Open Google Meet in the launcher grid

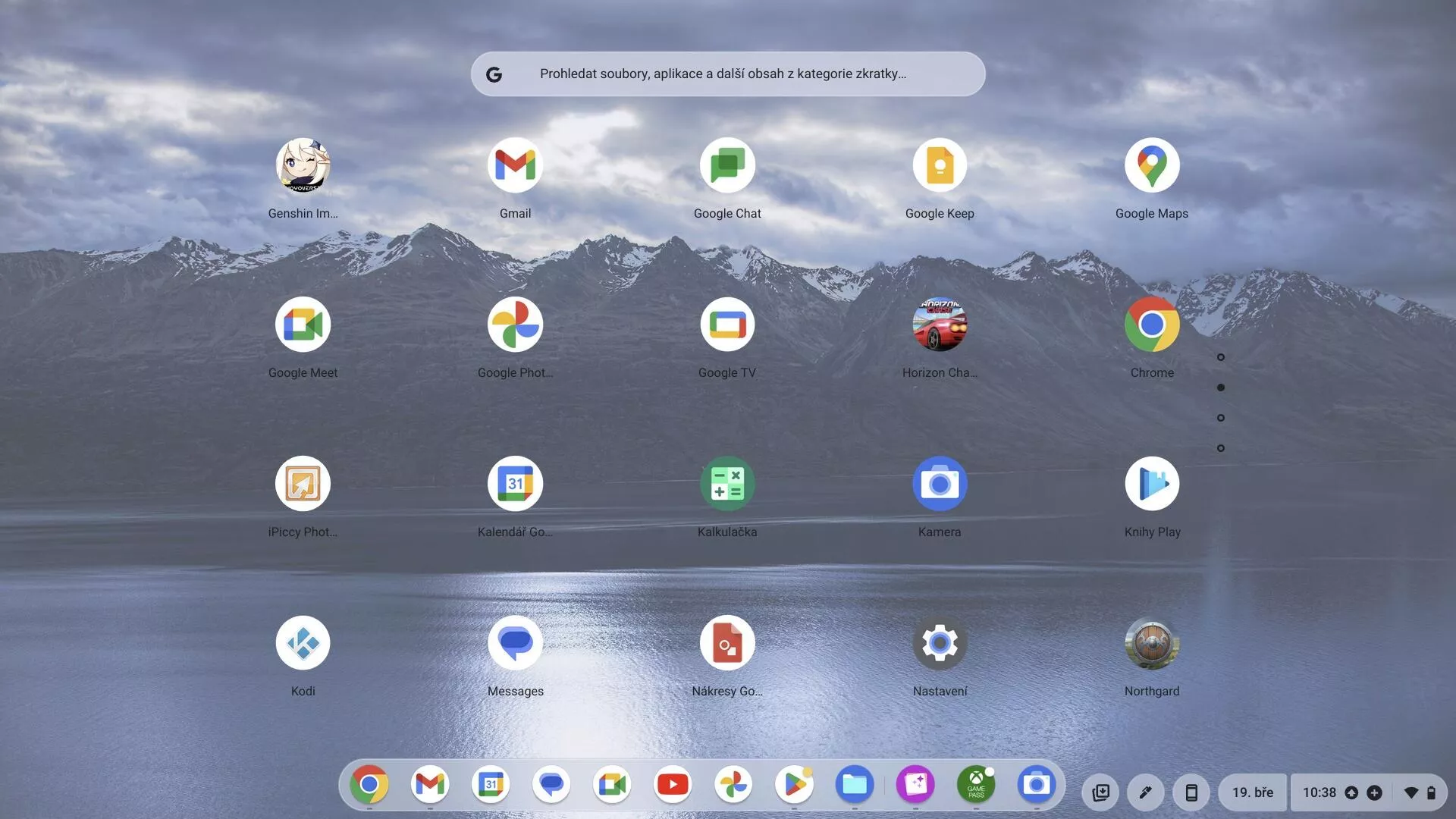click(303, 325)
